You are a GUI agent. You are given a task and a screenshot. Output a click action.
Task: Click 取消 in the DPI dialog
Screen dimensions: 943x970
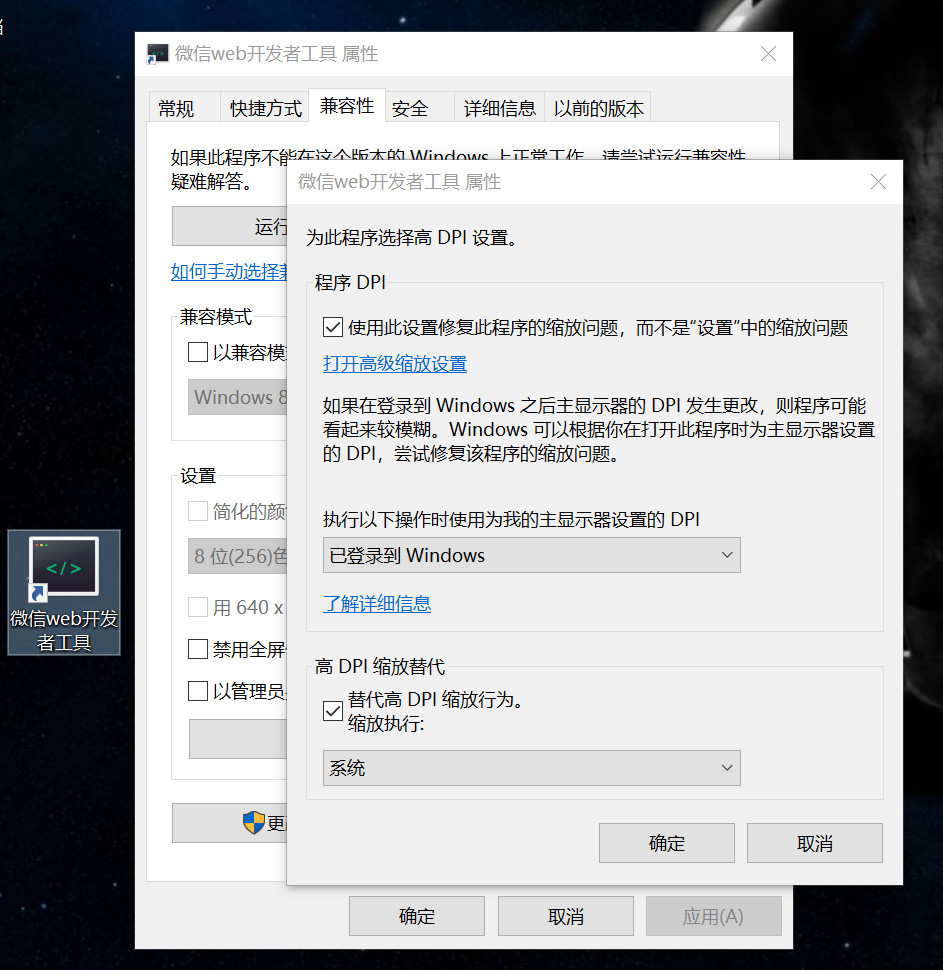click(x=814, y=843)
